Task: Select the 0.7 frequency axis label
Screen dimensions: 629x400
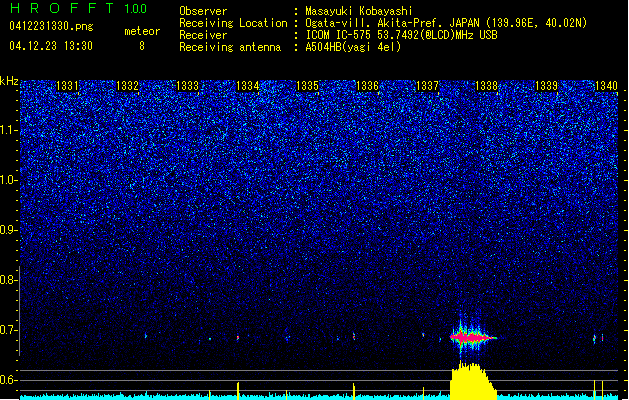Action: coord(9,330)
